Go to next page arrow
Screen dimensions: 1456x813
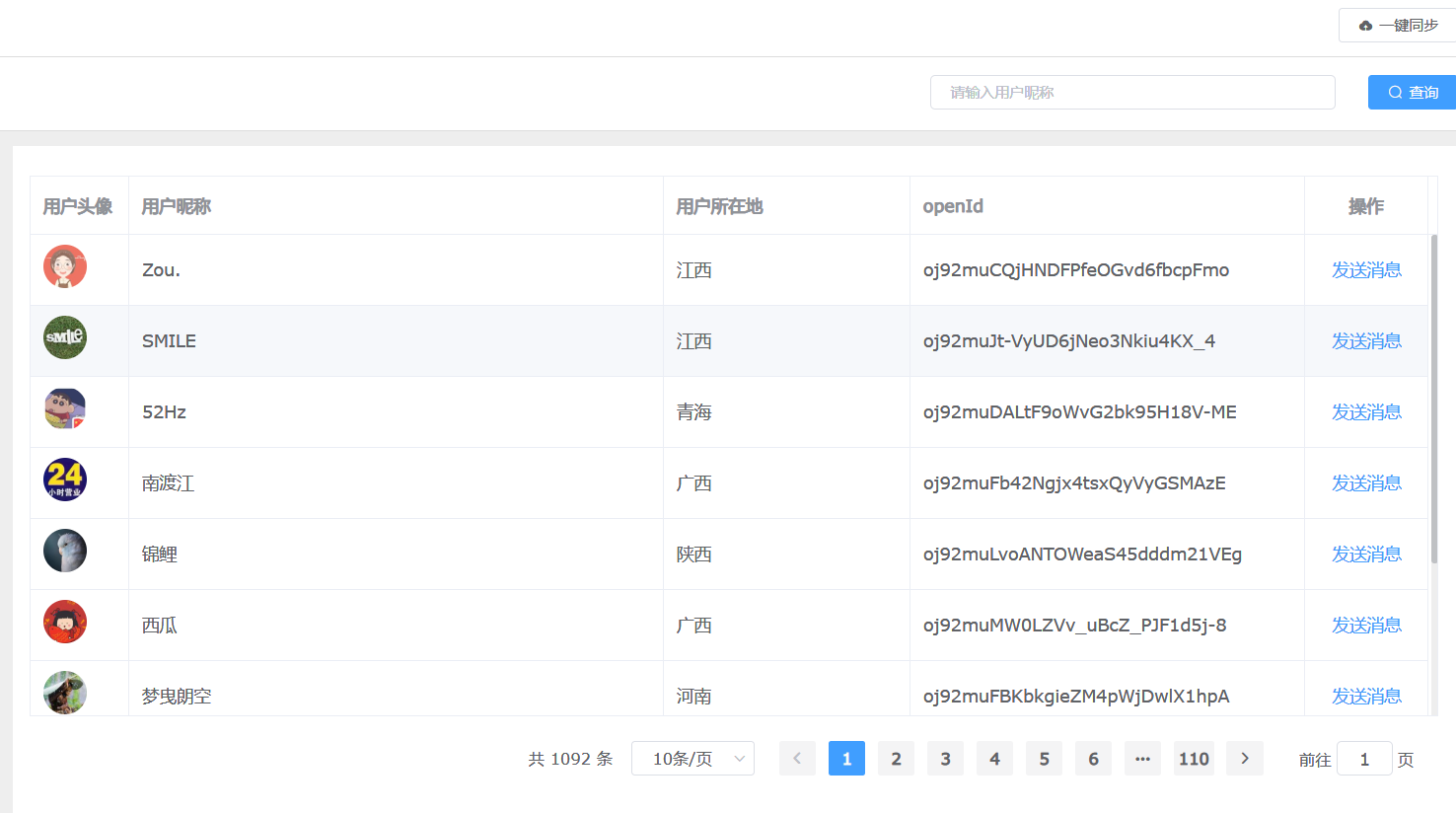pyautogui.click(x=1244, y=758)
